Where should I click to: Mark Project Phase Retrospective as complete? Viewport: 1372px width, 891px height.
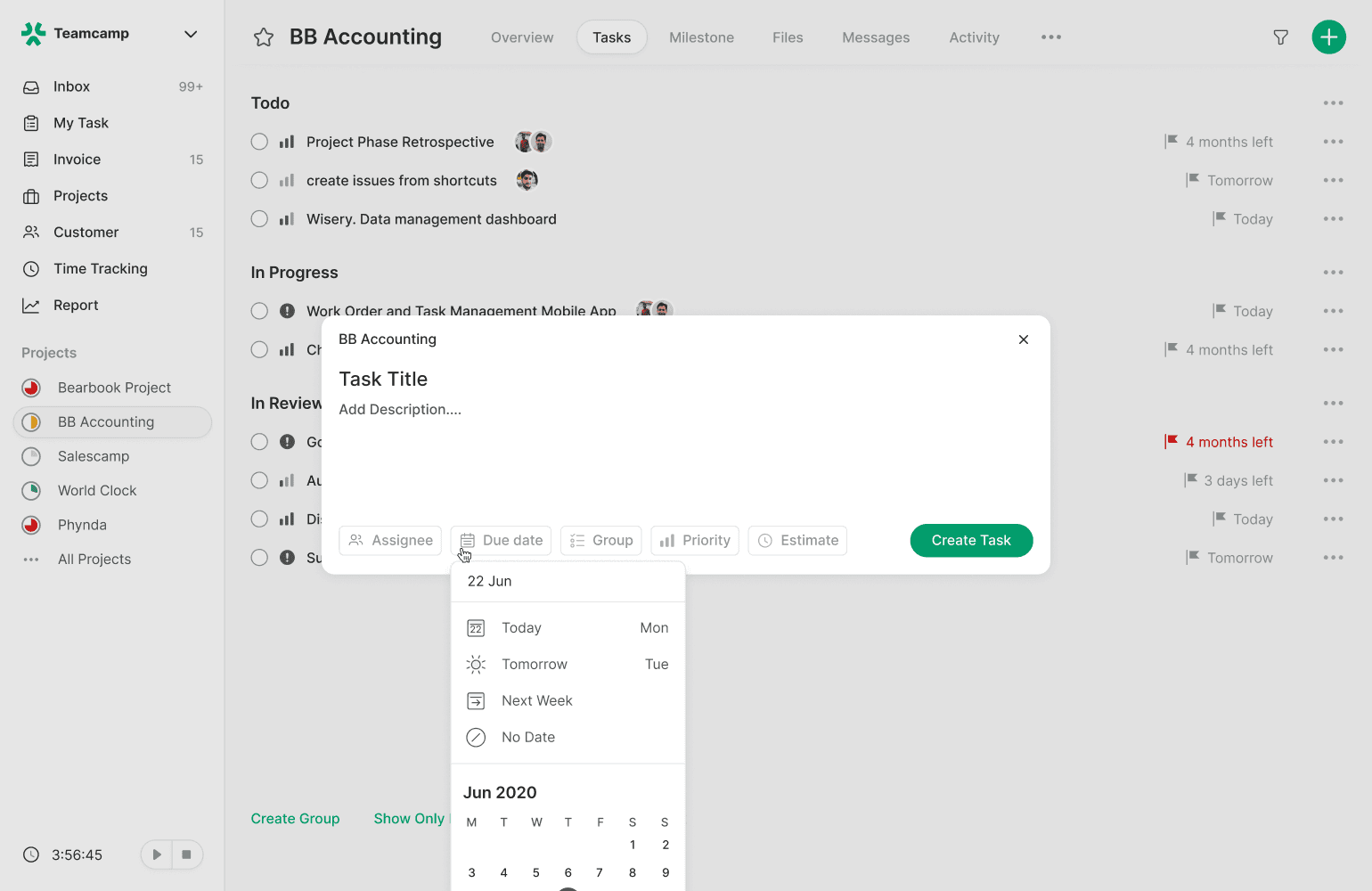coord(259,142)
